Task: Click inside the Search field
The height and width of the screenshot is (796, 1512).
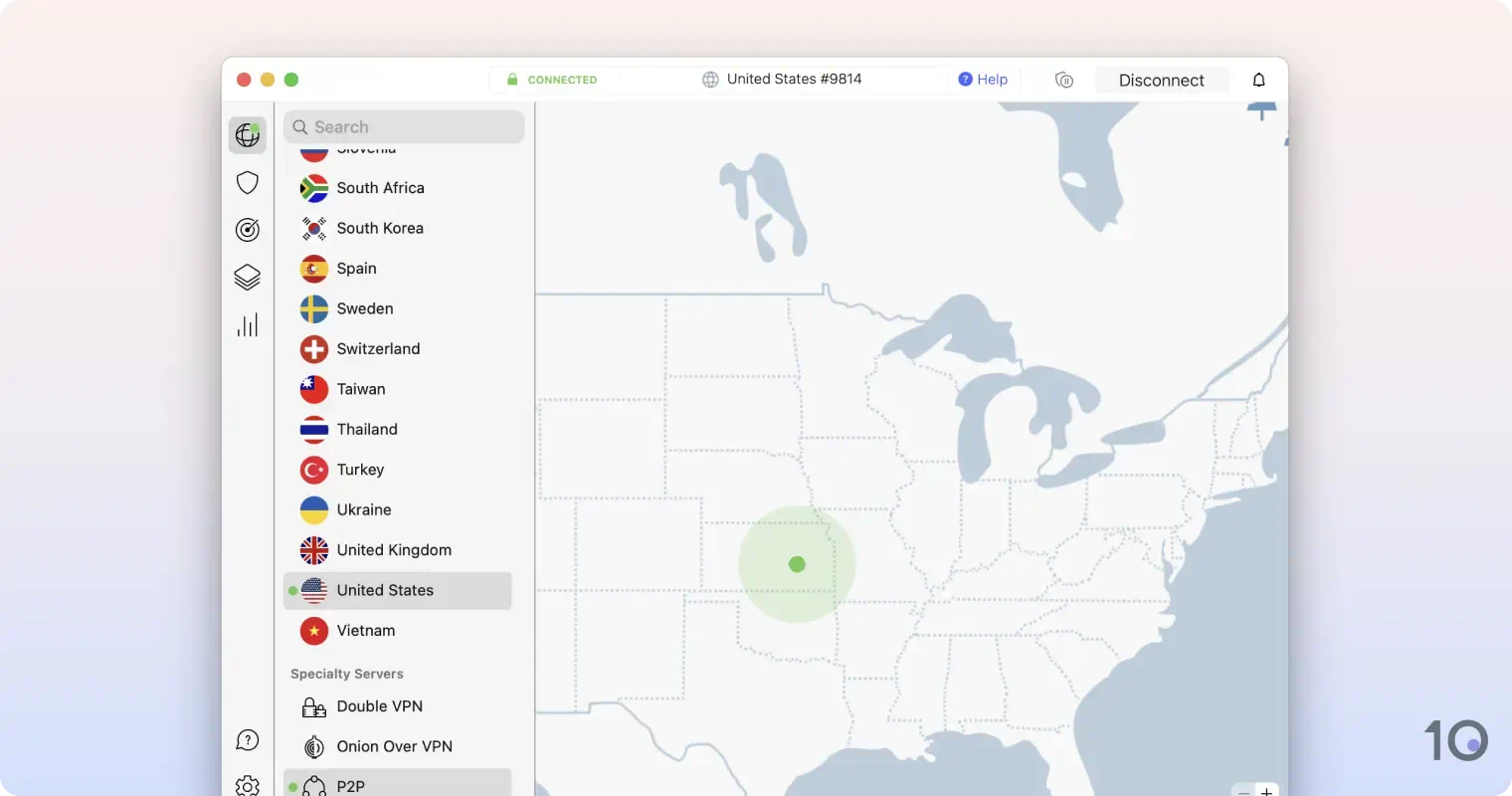Action: point(404,126)
